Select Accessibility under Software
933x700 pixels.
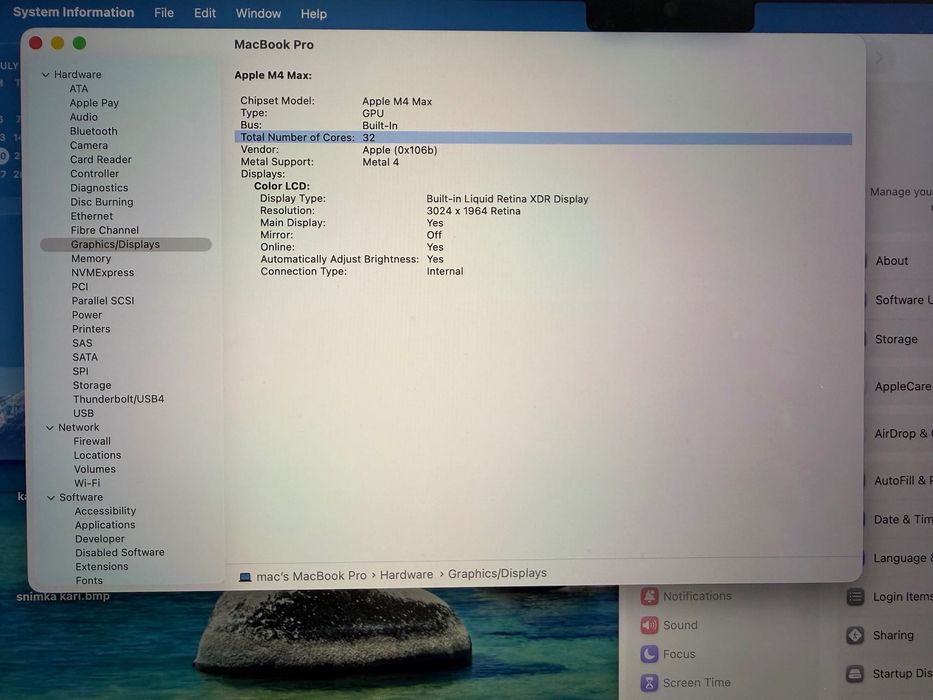click(105, 511)
